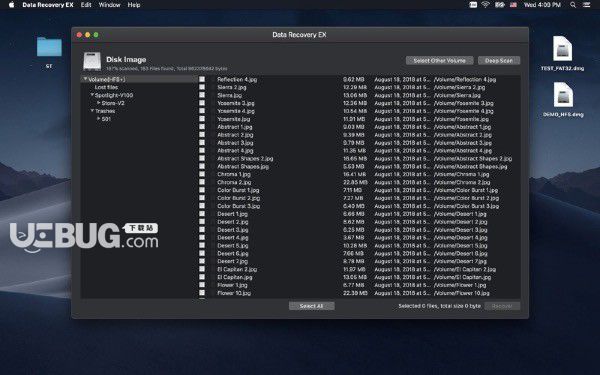The width and height of the screenshot is (600, 375).
Task: Click the Recover button
Action: (502, 306)
